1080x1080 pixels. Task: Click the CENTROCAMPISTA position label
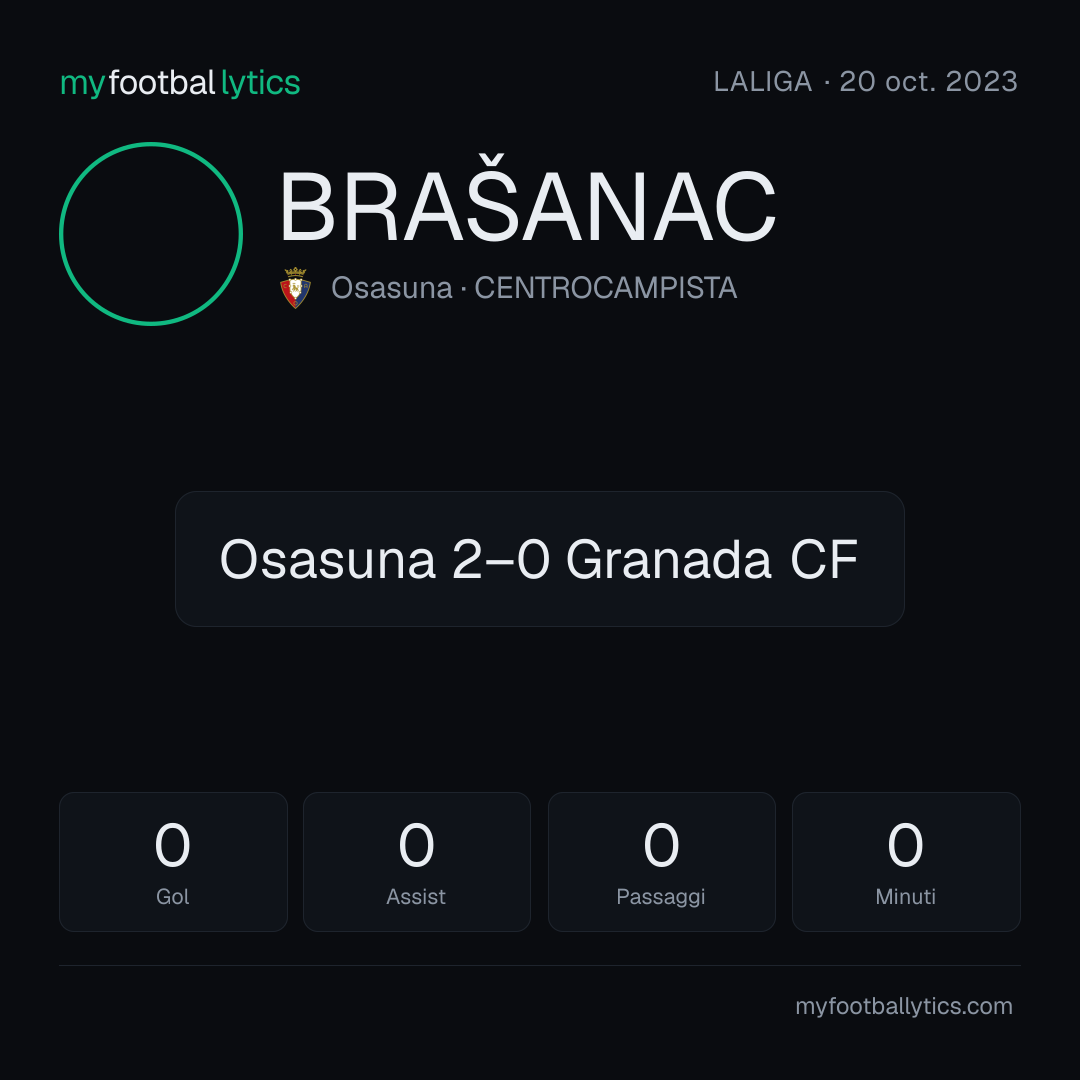[x=605, y=288]
